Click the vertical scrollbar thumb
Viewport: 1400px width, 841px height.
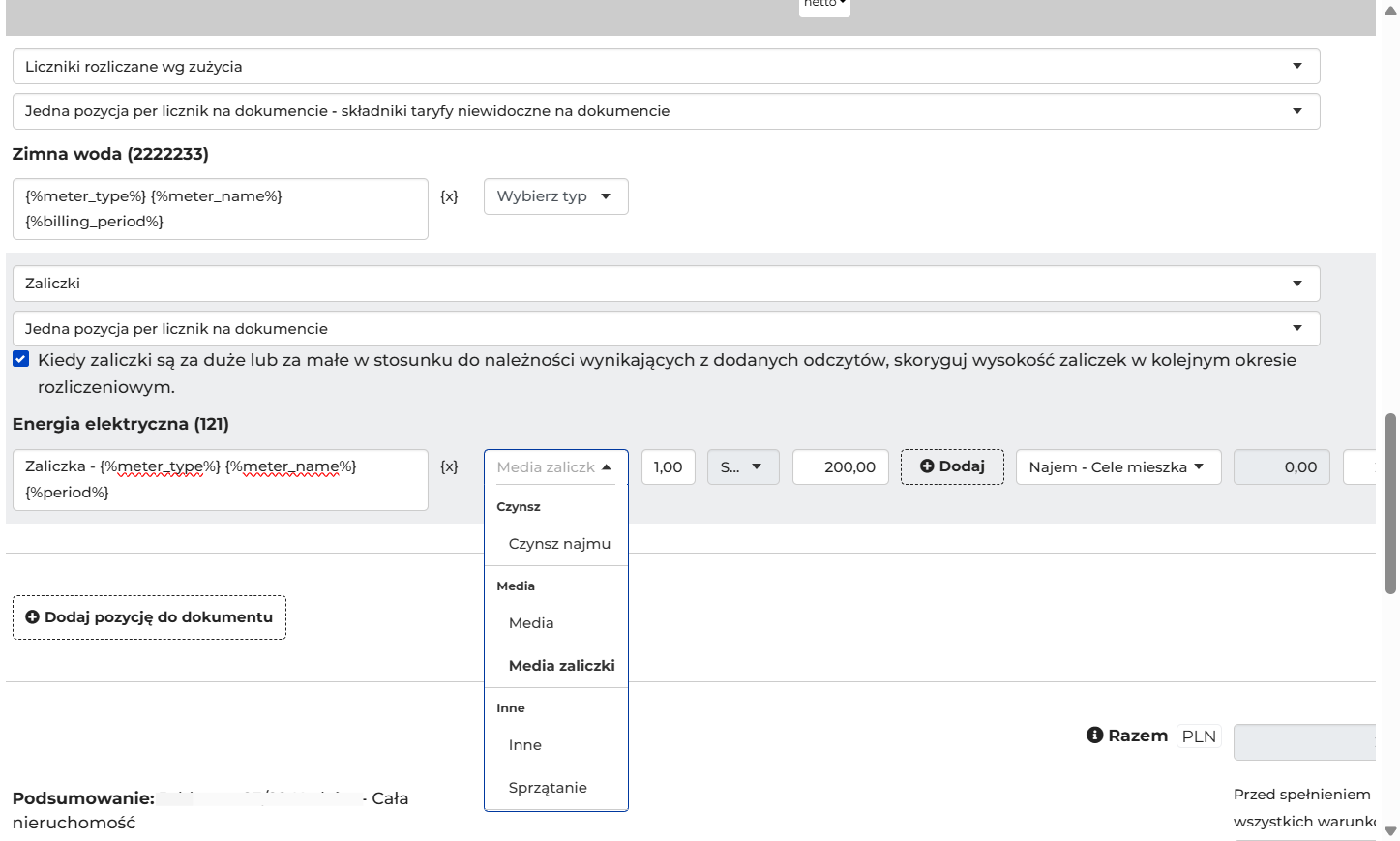pyautogui.click(x=1391, y=503)
